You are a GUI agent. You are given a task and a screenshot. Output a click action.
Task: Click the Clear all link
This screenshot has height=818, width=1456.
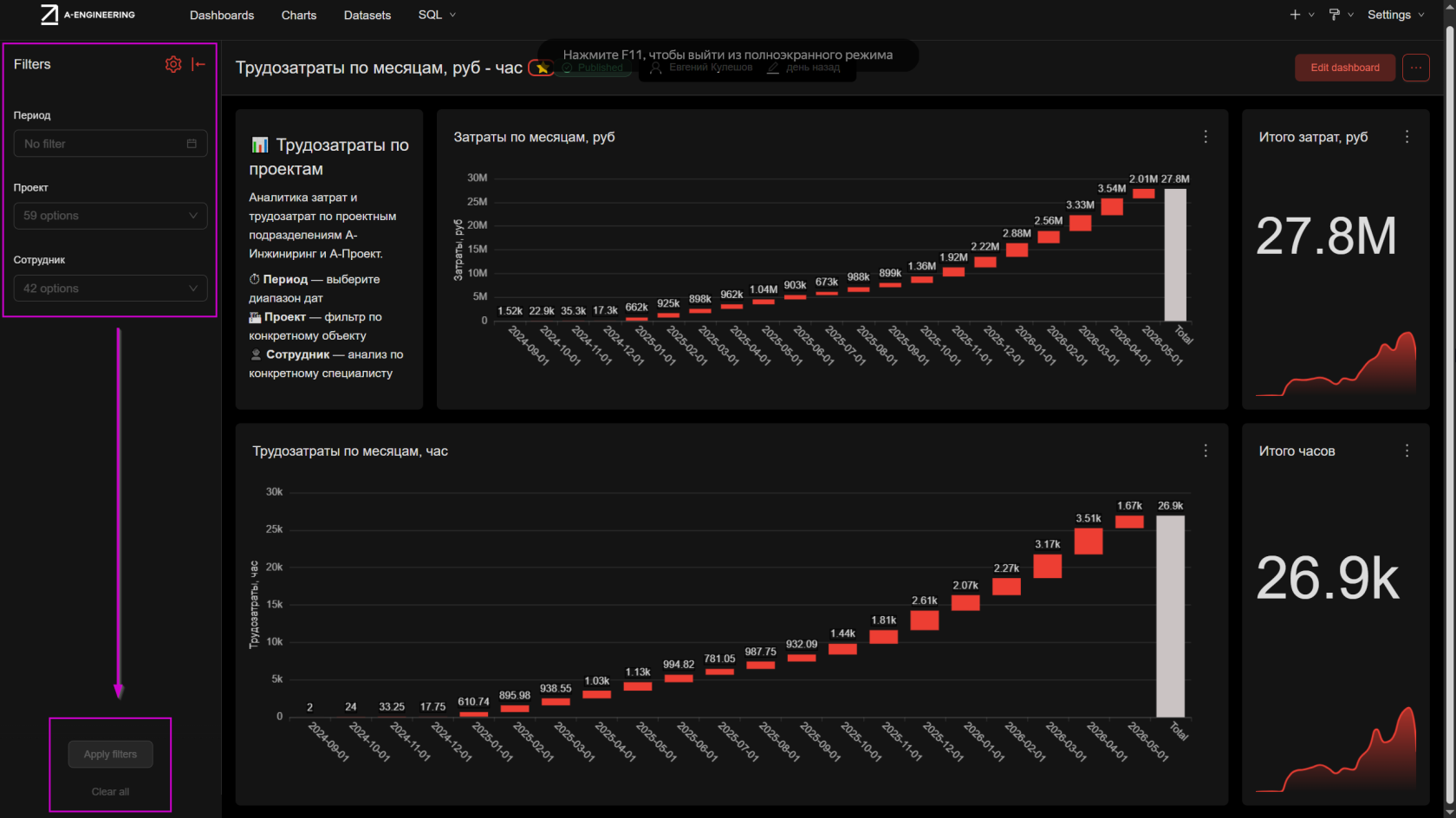110,792
